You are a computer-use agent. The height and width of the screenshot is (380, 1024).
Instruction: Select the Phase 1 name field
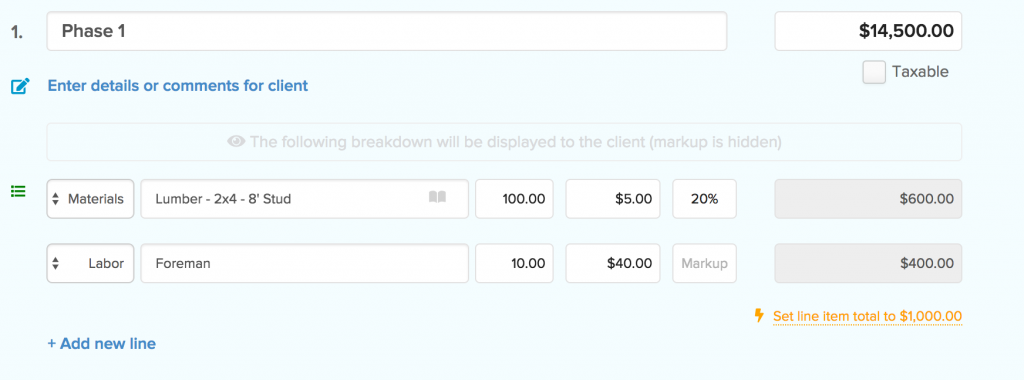387,31
